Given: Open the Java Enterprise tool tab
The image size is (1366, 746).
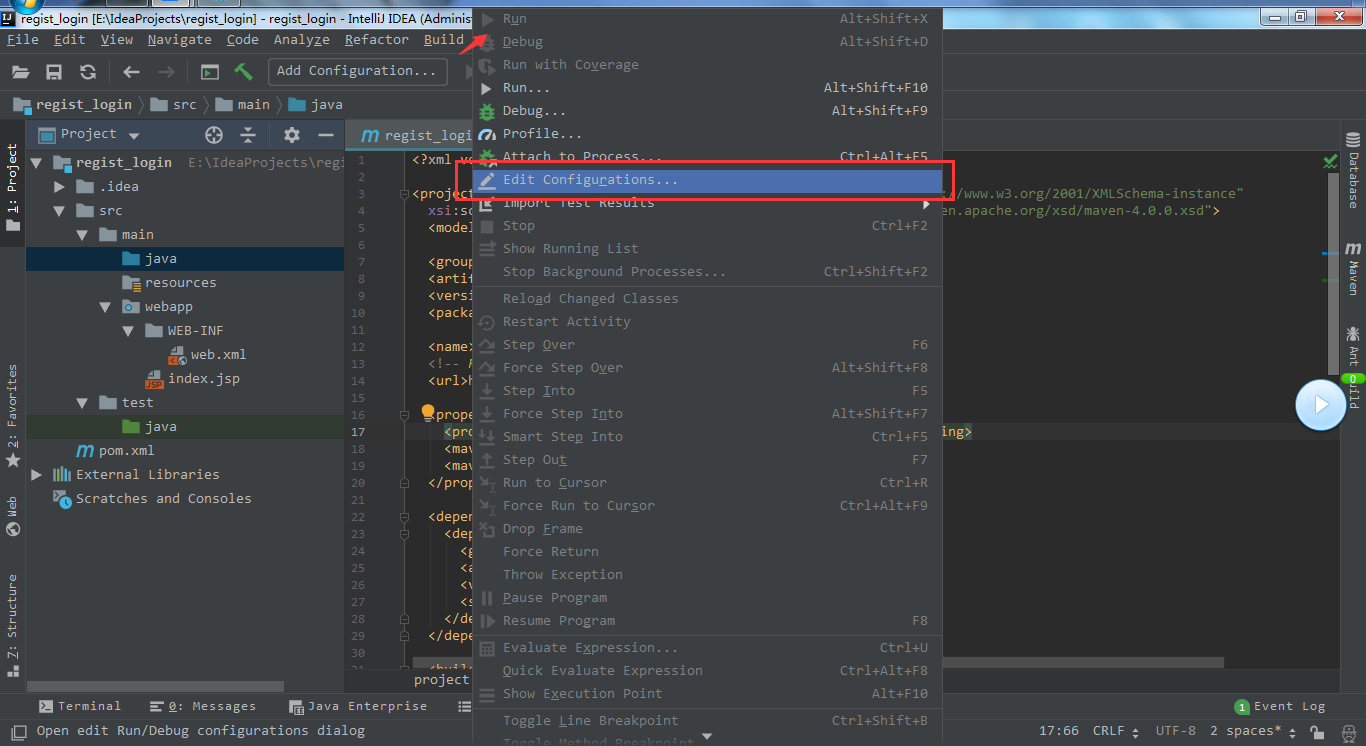Looking at the screenshot, I should [358, 706].
